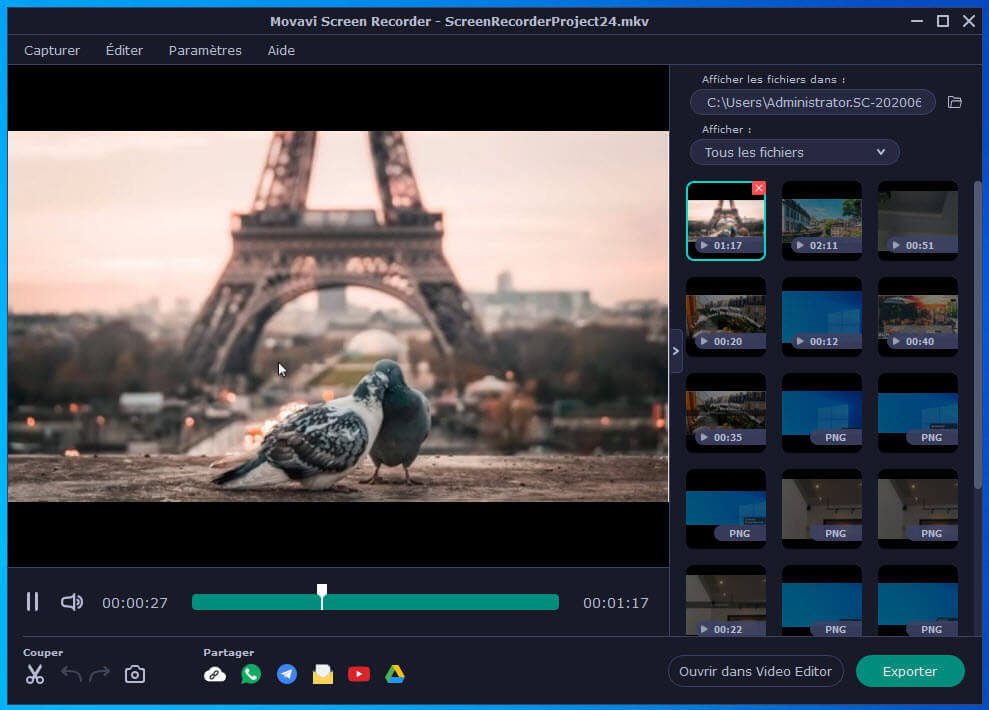Viewport: 989px width, 710px height.
Task: Mute the audio with the speaker icon
Action: point(71,602)
